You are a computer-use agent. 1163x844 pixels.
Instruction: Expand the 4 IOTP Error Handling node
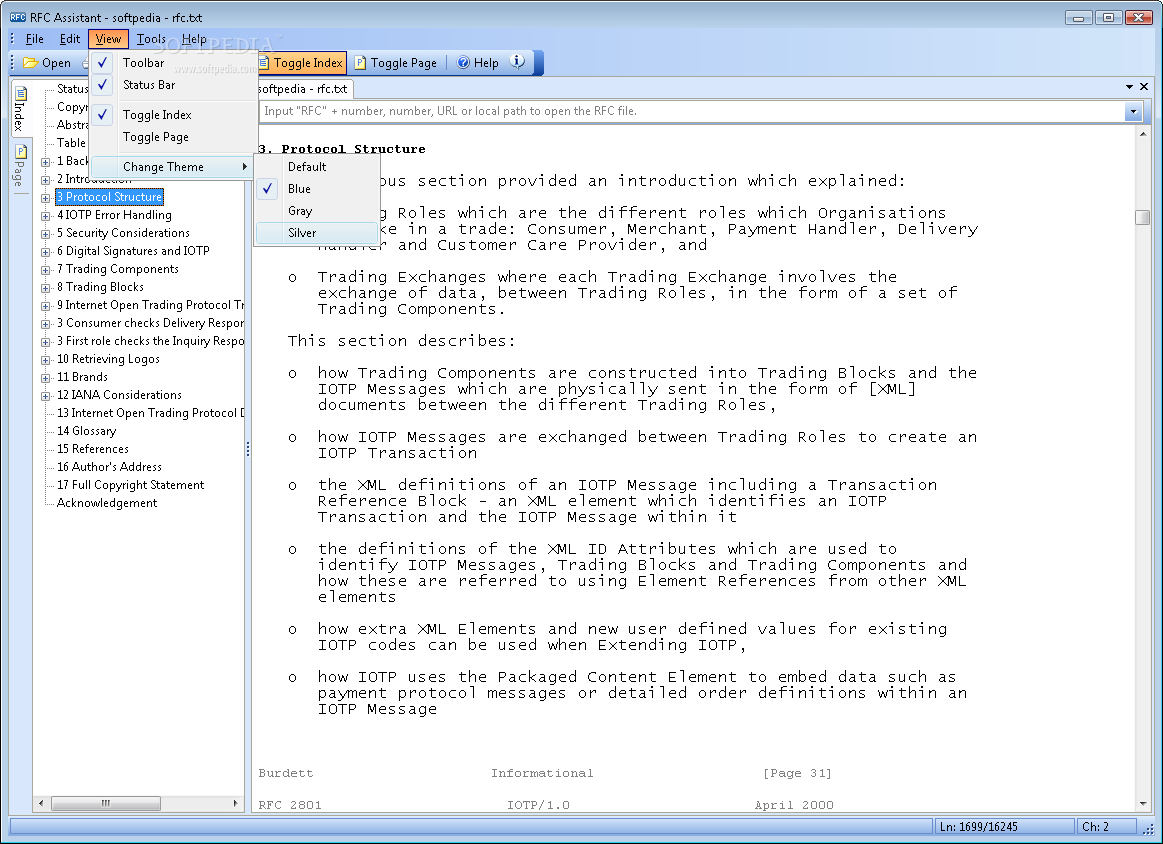[45, 216]
